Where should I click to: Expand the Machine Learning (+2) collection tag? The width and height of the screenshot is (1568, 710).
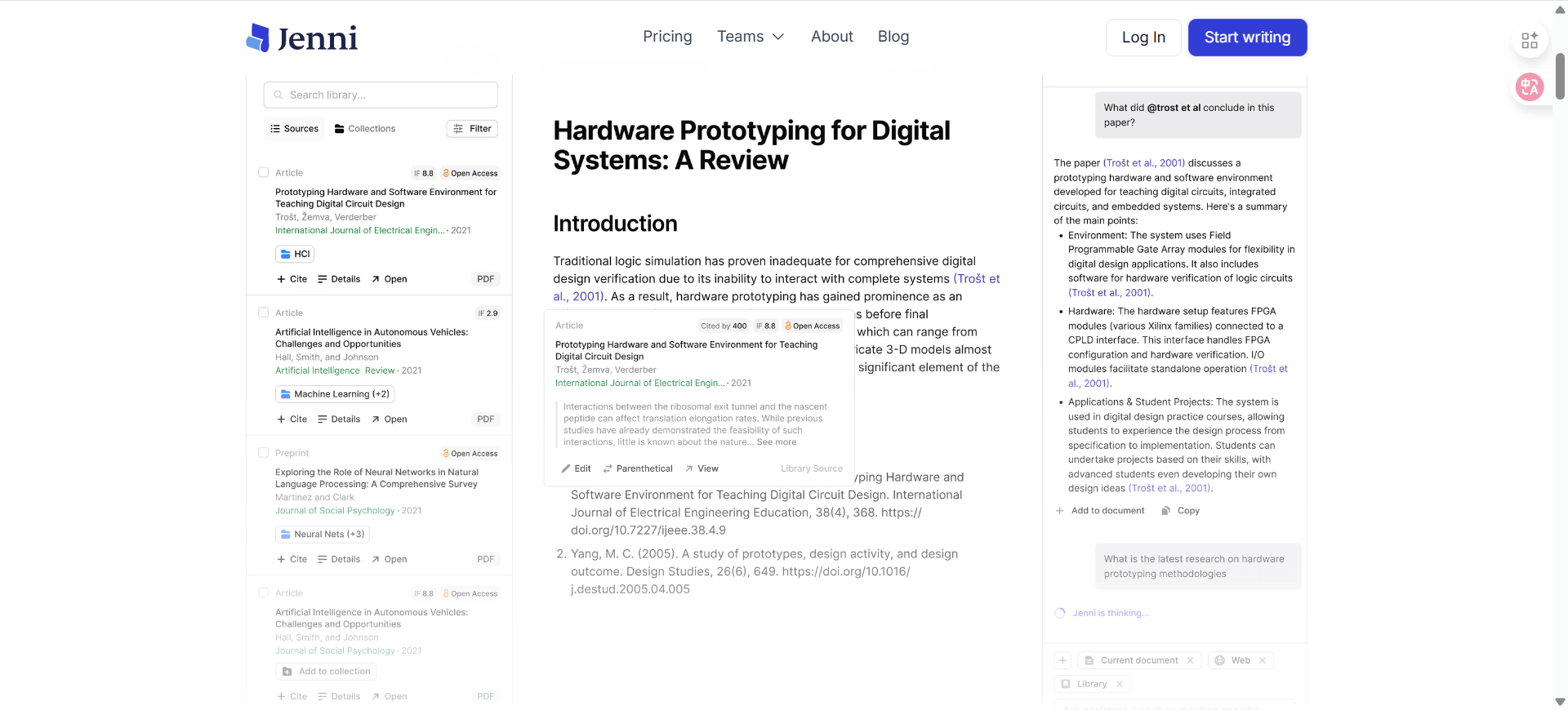coord(335,394)
